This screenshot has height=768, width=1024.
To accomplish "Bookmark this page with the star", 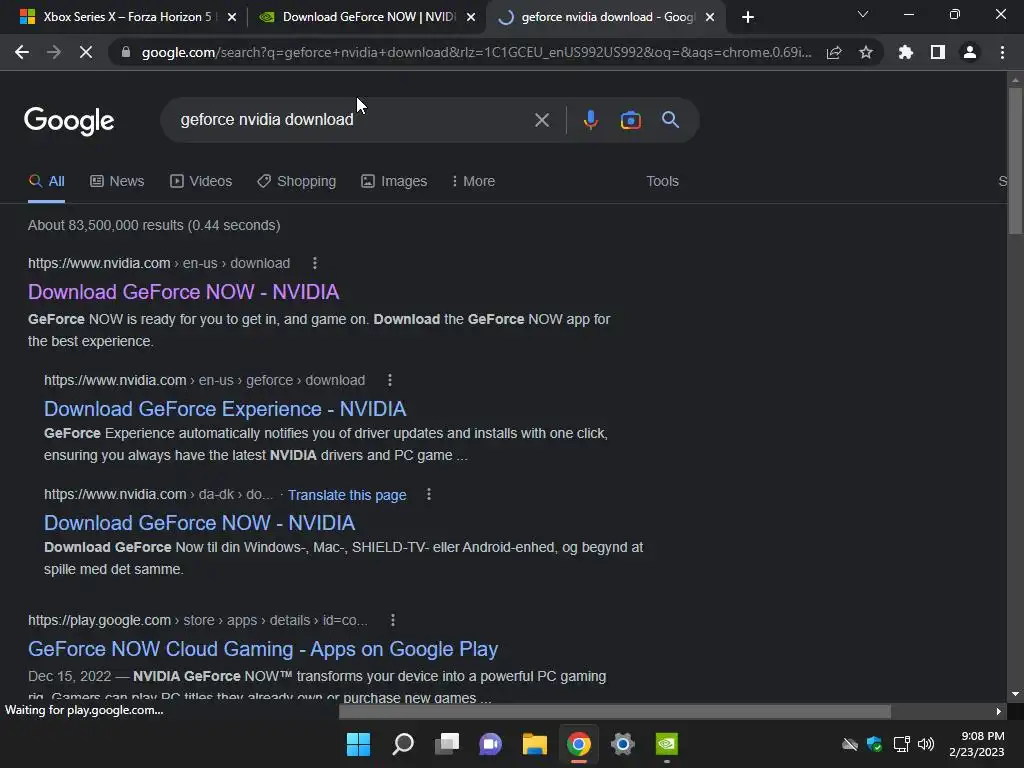I will 866,52.
